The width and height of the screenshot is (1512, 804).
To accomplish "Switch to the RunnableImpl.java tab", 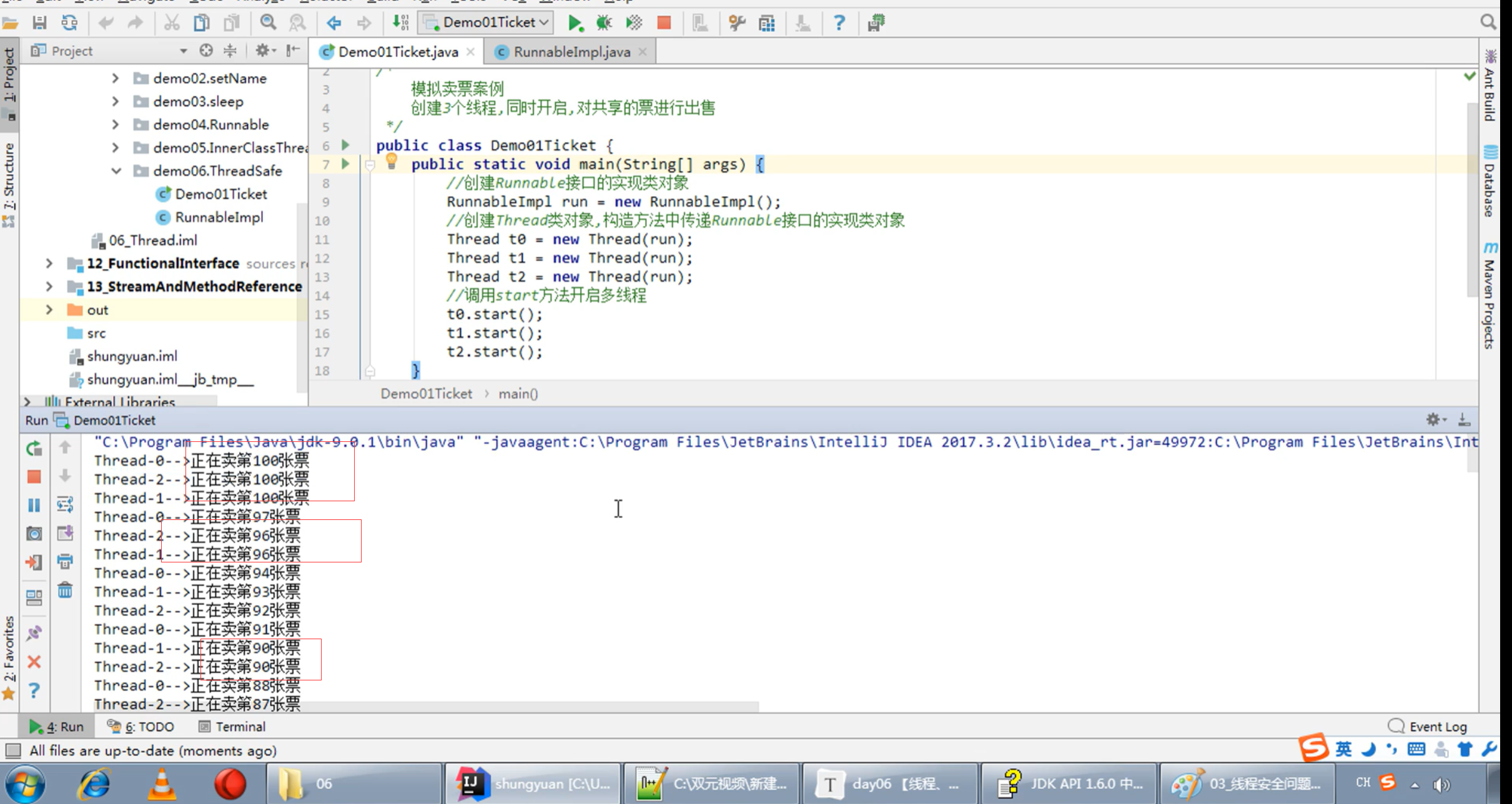I will coord(571,52).
